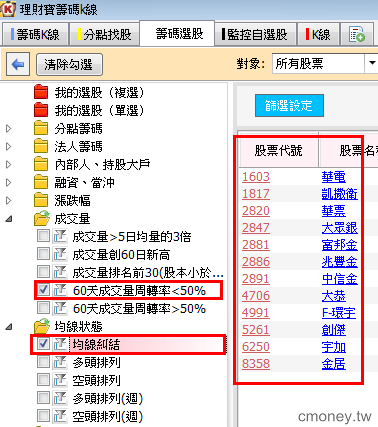Click the filter icon beside 空頭排列(週)
Image resolution: width=378 pixels, height=427 pixels.
point(60,416)
